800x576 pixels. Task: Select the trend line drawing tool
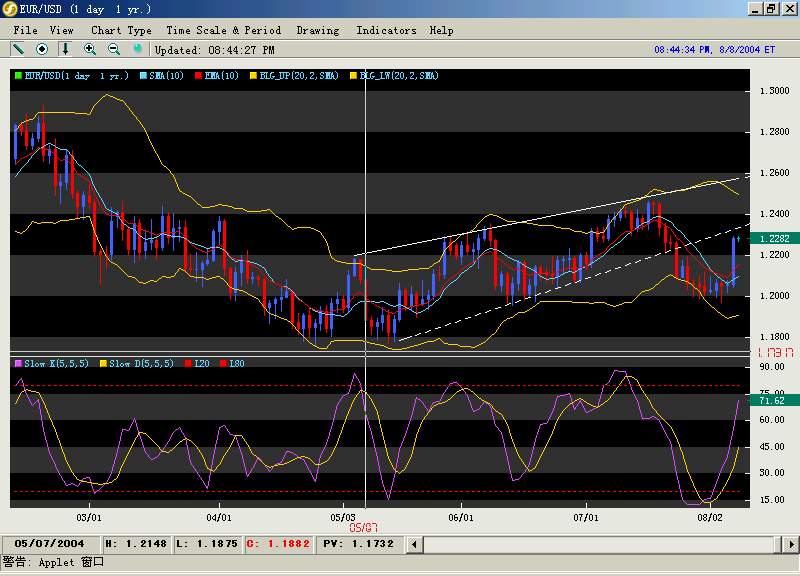18,49
